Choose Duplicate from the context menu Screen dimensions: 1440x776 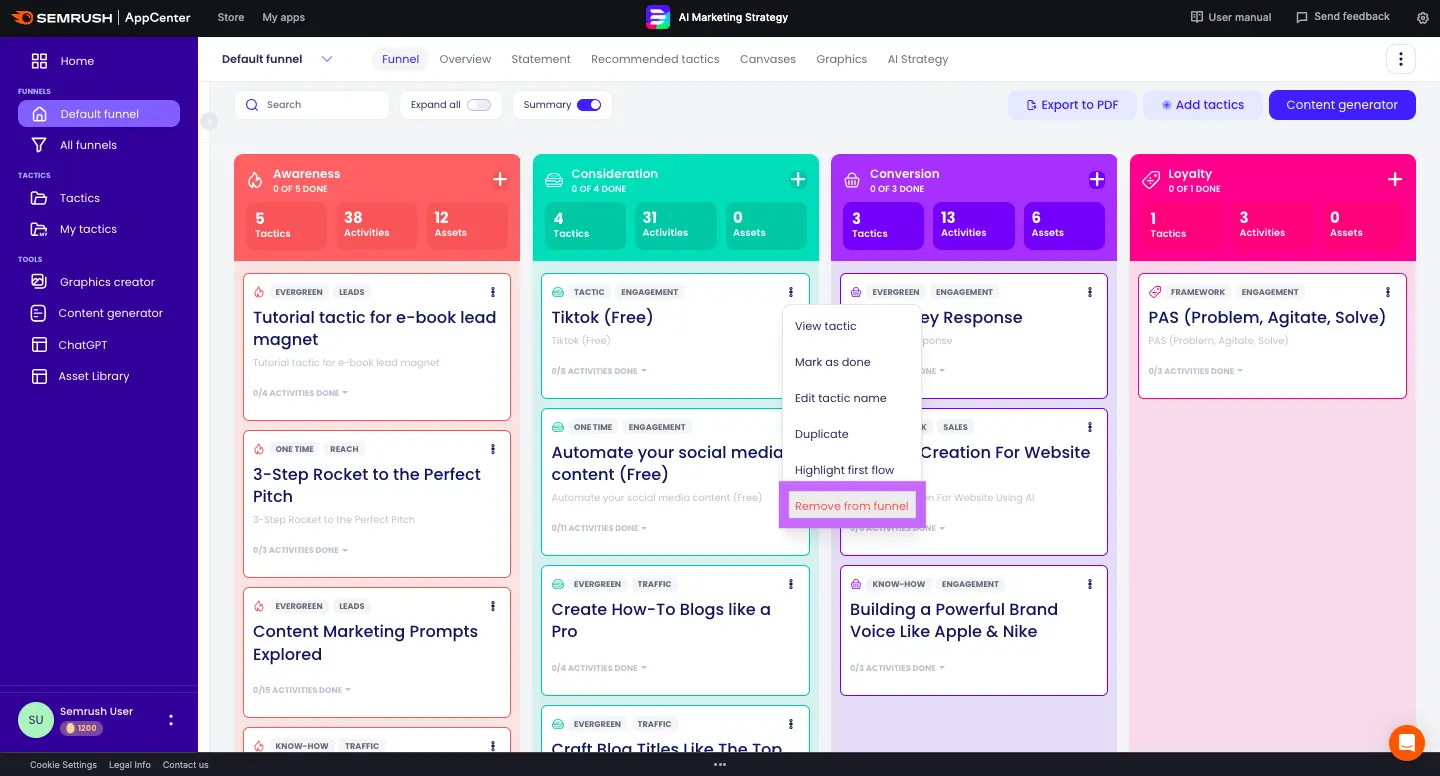(x=821, y=434)
